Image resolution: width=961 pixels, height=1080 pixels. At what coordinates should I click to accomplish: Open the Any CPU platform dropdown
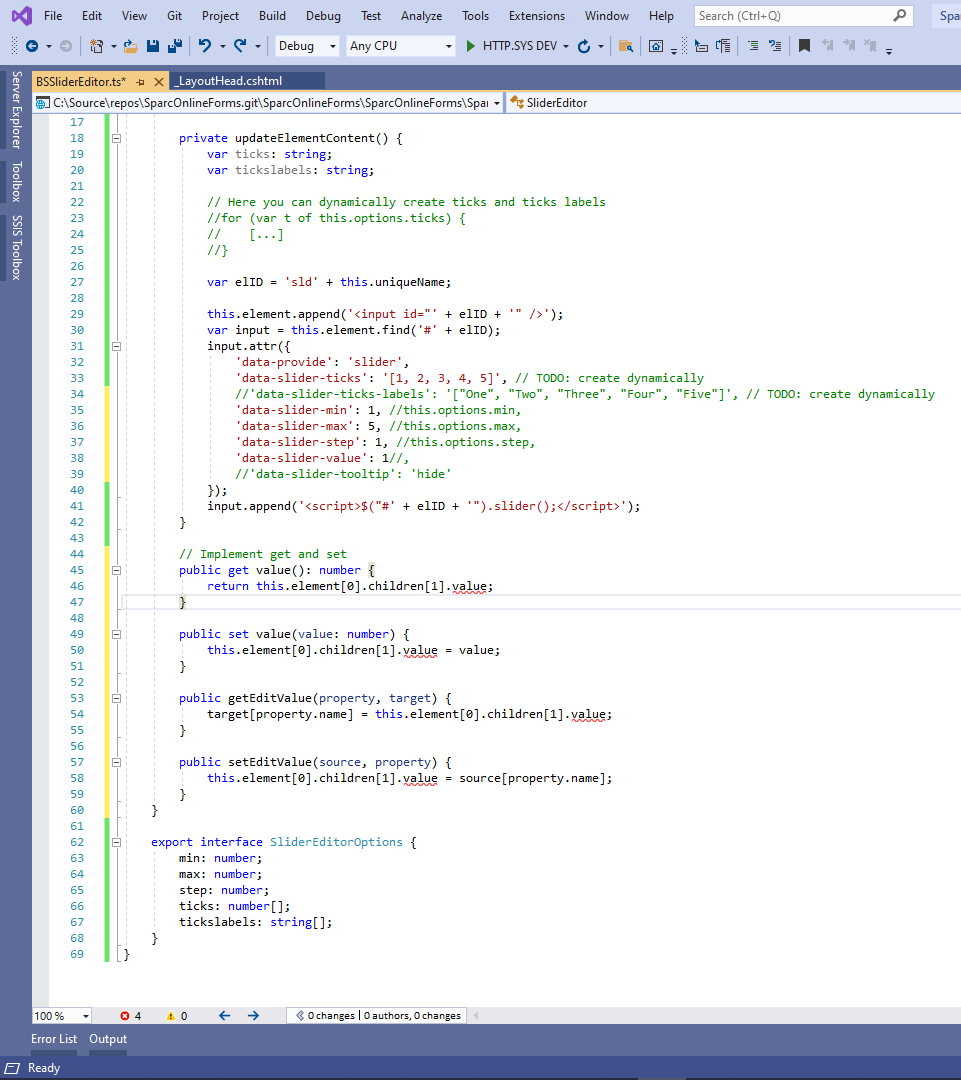click(x=400, y=46)
